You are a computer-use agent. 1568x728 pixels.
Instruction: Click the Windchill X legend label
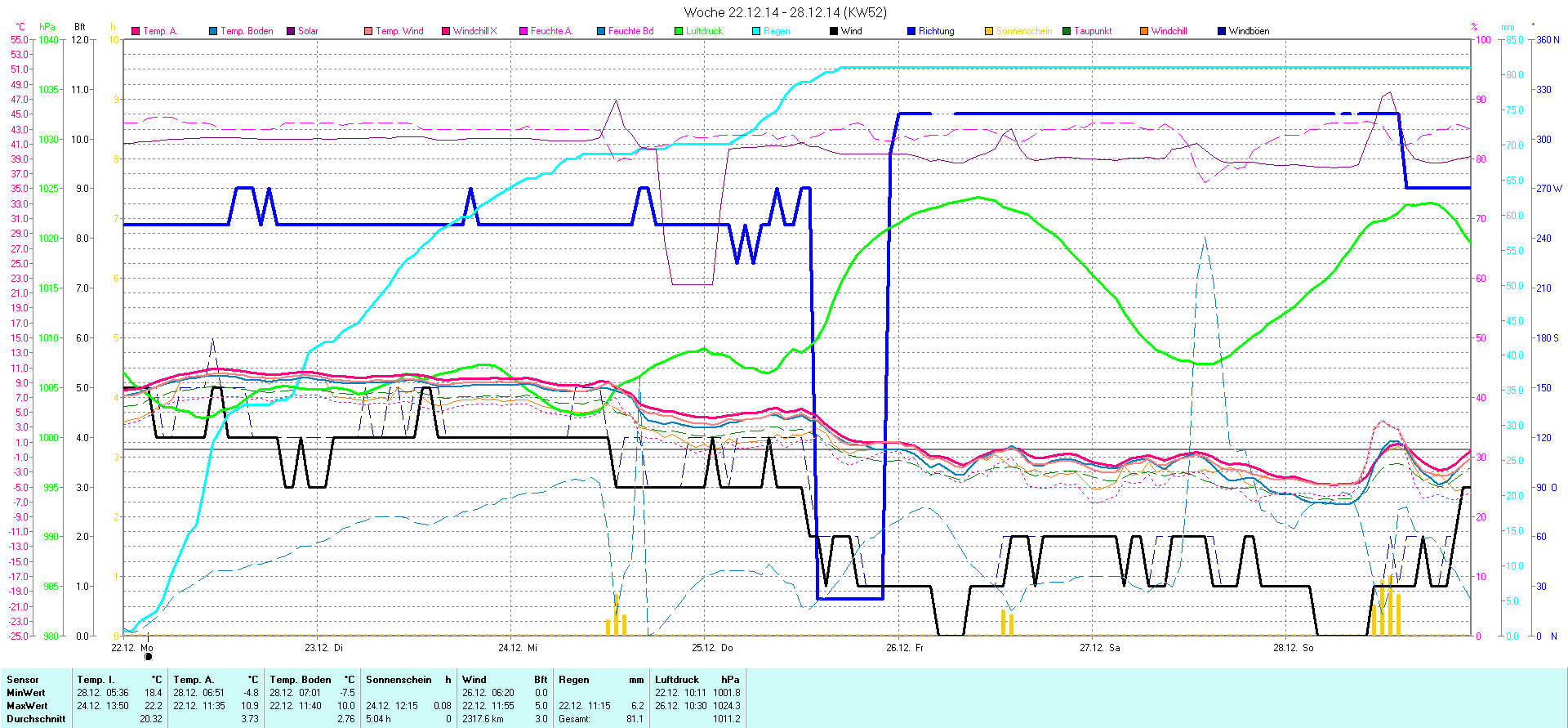(474, 31)
